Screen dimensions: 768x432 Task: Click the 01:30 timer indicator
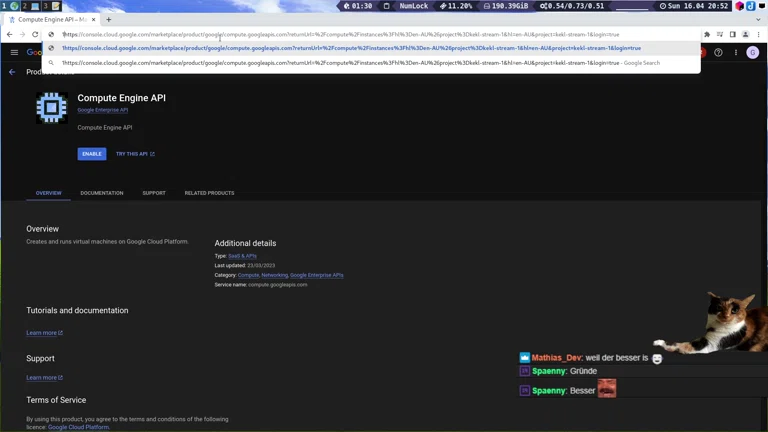click(358, 6)
